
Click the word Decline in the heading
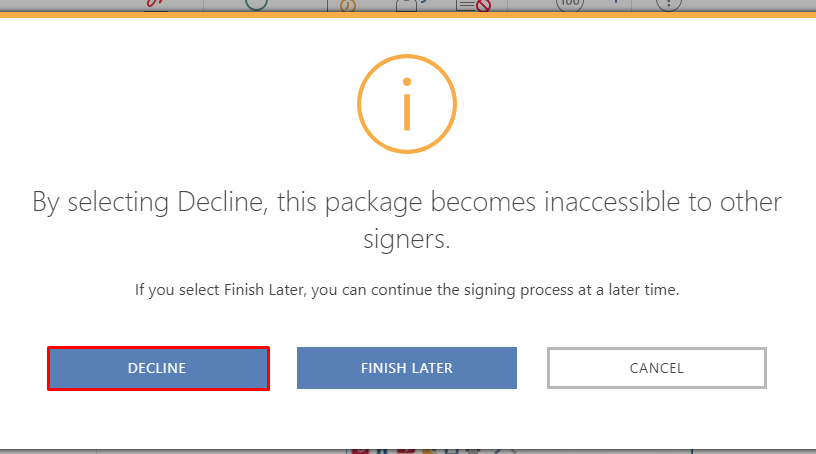tap(222, 202)
